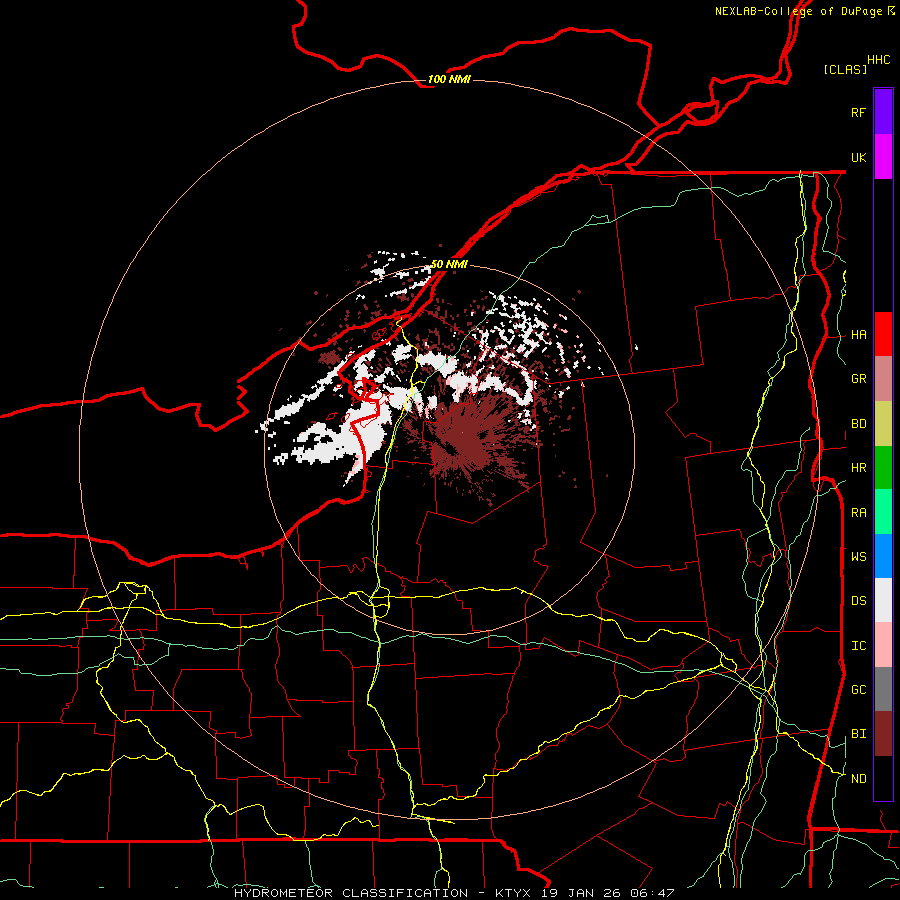Viewport: 900px width, 900px height.
Task: Click the UK magenta legend color swatch
Action: click(883, 157)
